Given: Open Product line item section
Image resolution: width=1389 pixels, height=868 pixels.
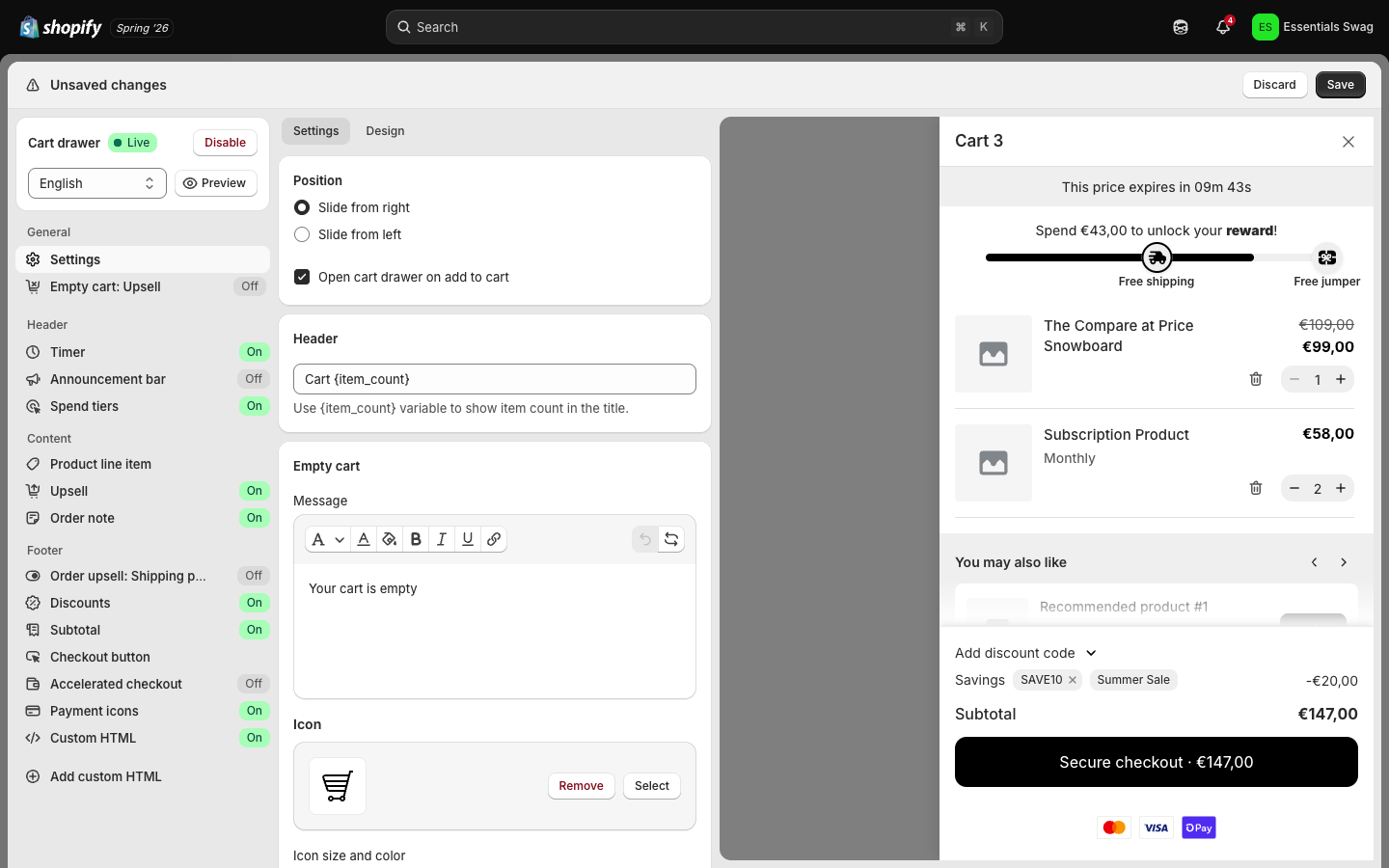Looking at the screenshot, I should click(x=143, y=464).
